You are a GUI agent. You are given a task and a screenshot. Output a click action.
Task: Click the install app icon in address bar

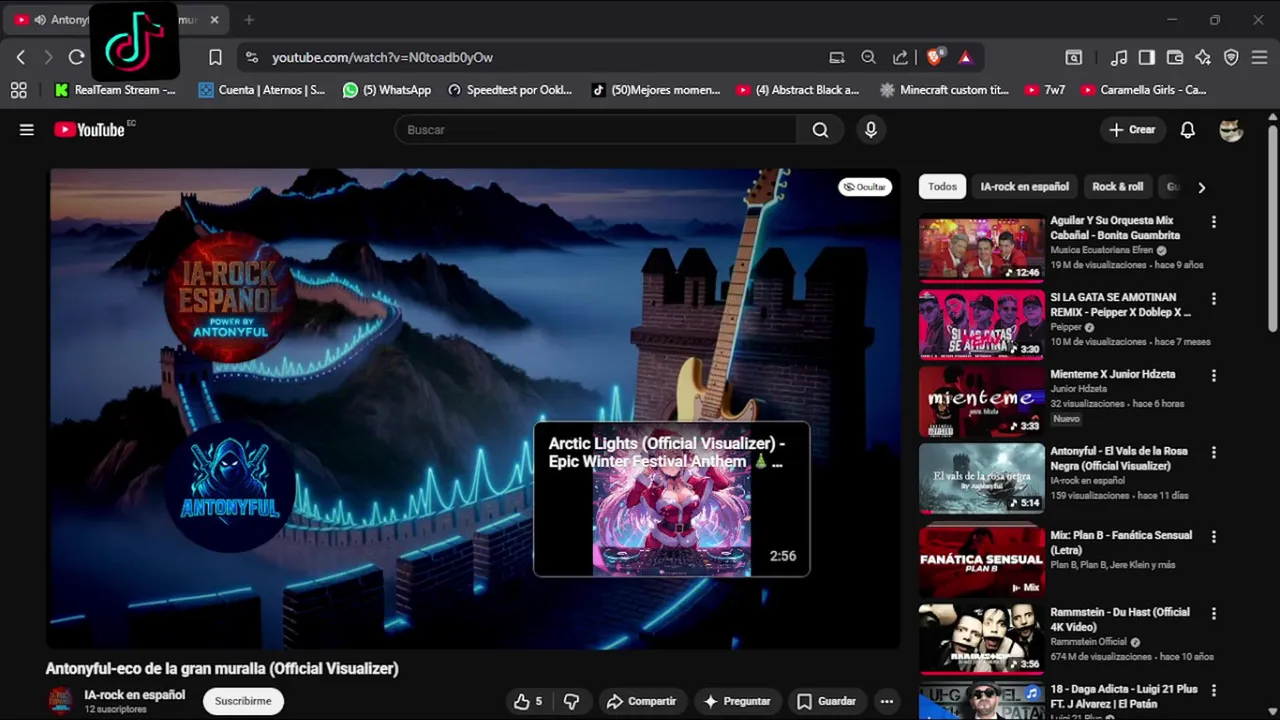coord(837,57)
